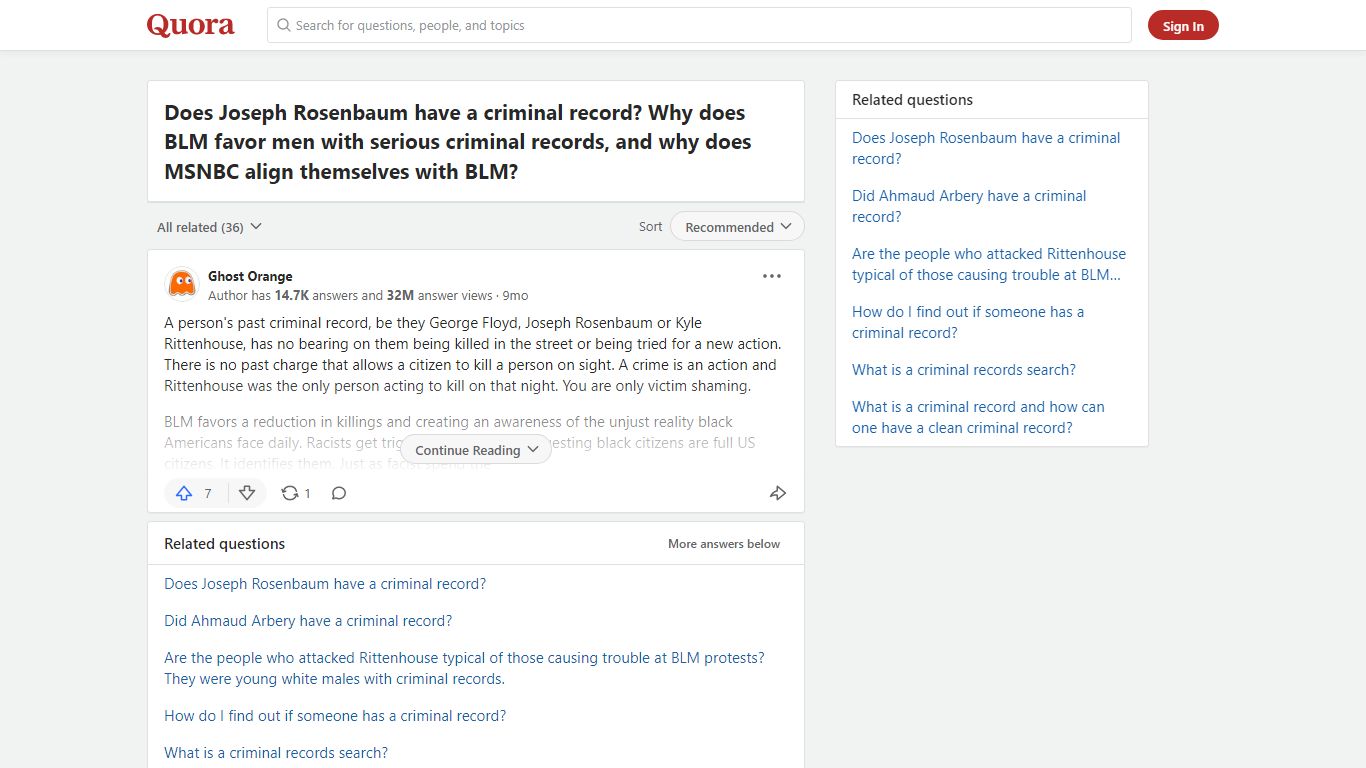Image resolution: width=1366 pixels, height=768 pixels.
Task: Open lower list 'Did Ahmaud Arbery have a criminal record?'
Action: click(308, 621)
